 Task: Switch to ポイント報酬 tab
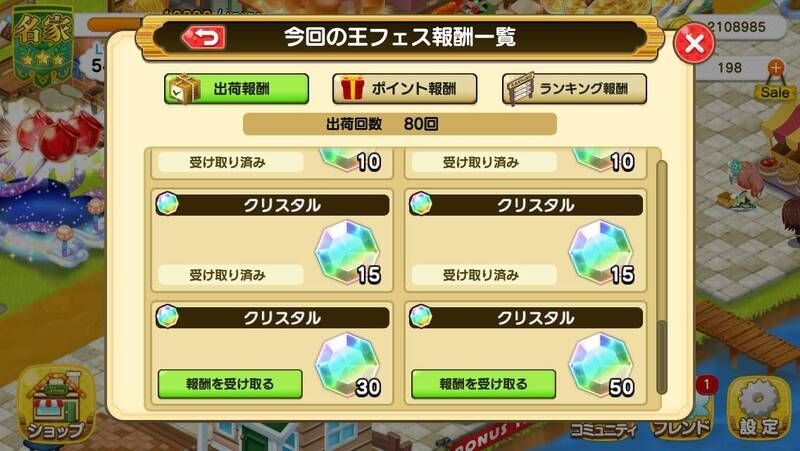pos(405,89)
